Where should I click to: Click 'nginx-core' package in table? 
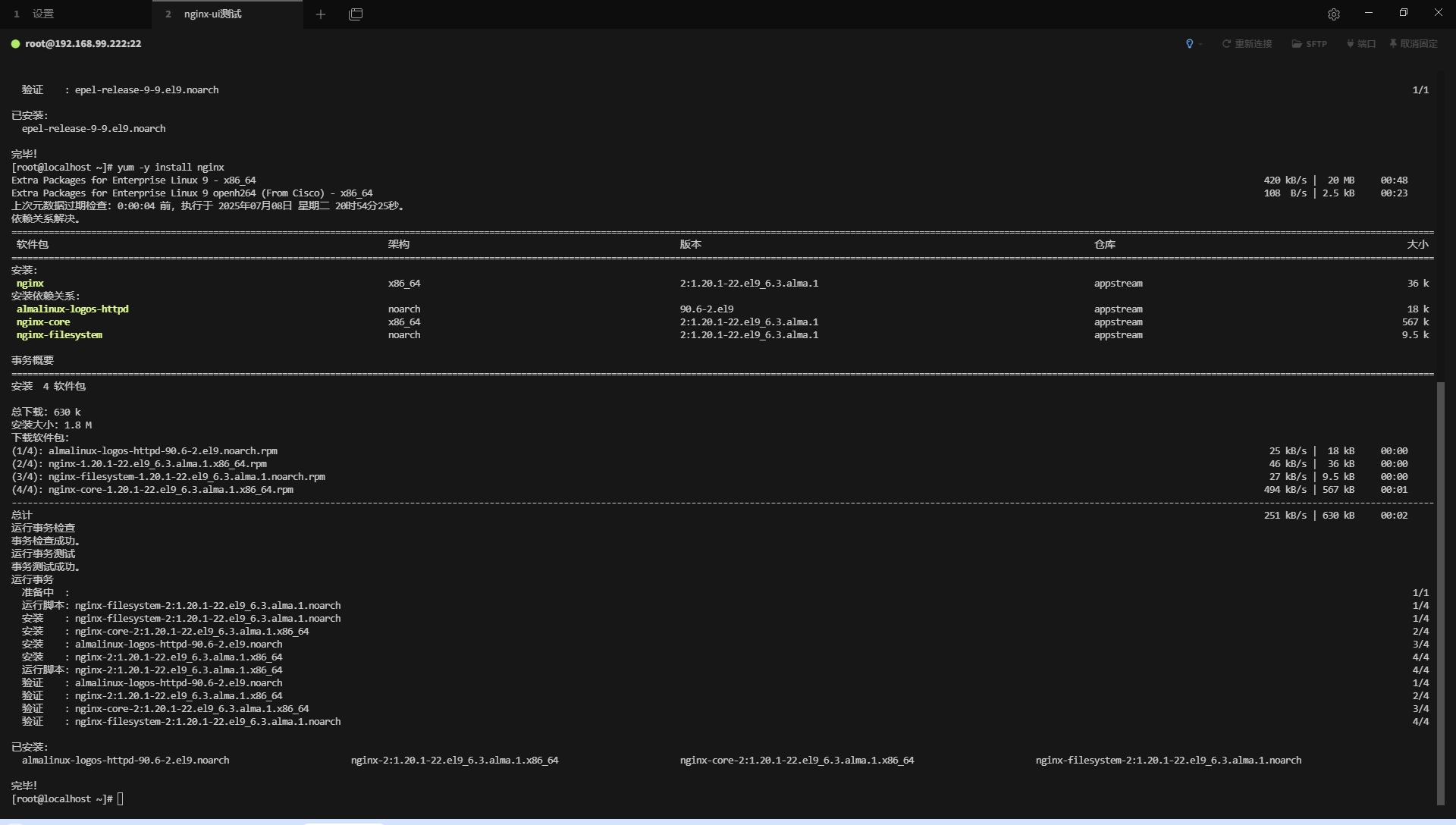(43, 322)
